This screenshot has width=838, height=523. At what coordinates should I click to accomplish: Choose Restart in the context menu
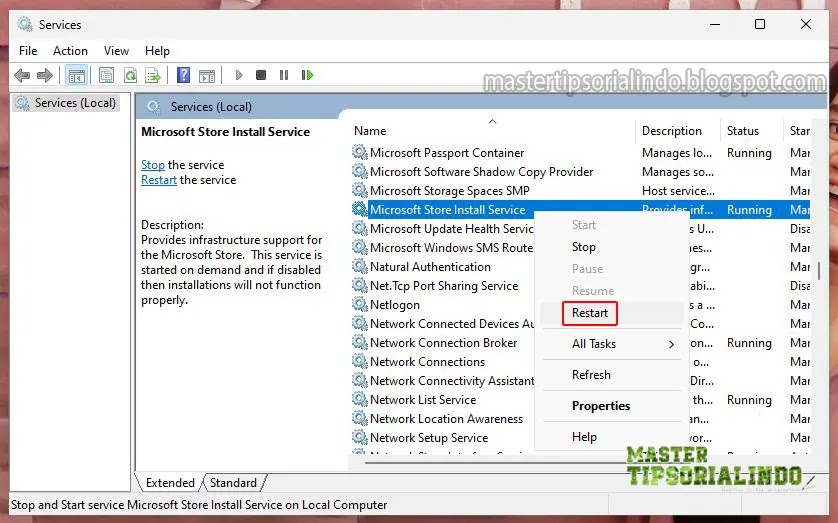(x=612, y=313)
